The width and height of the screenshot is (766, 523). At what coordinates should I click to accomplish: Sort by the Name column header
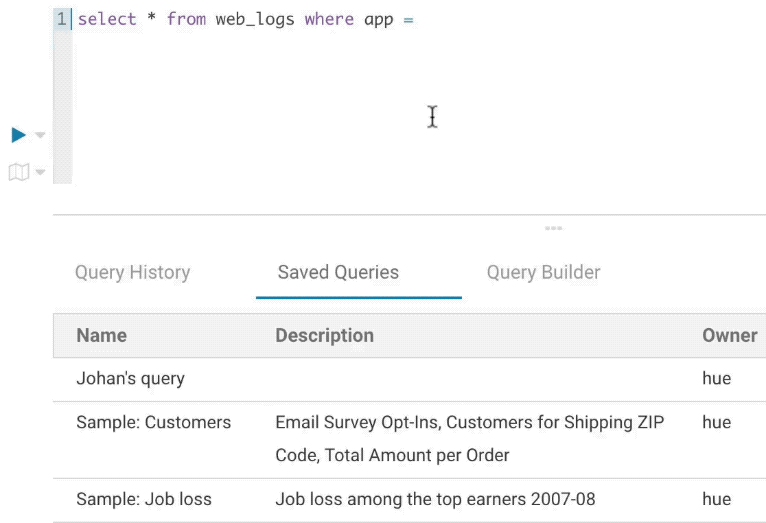pos(102,336)
